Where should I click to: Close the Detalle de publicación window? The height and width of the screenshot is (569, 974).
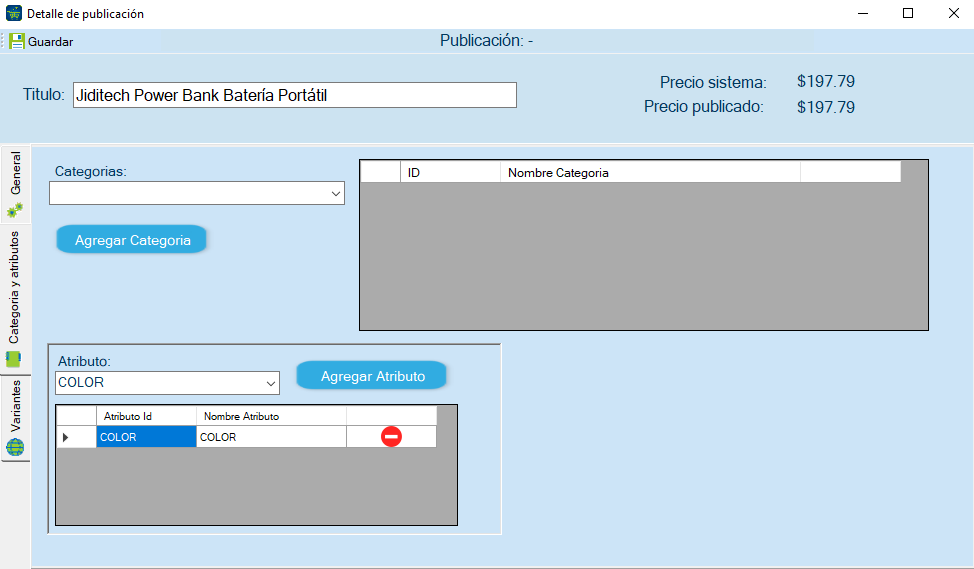[x=954, y=13]
